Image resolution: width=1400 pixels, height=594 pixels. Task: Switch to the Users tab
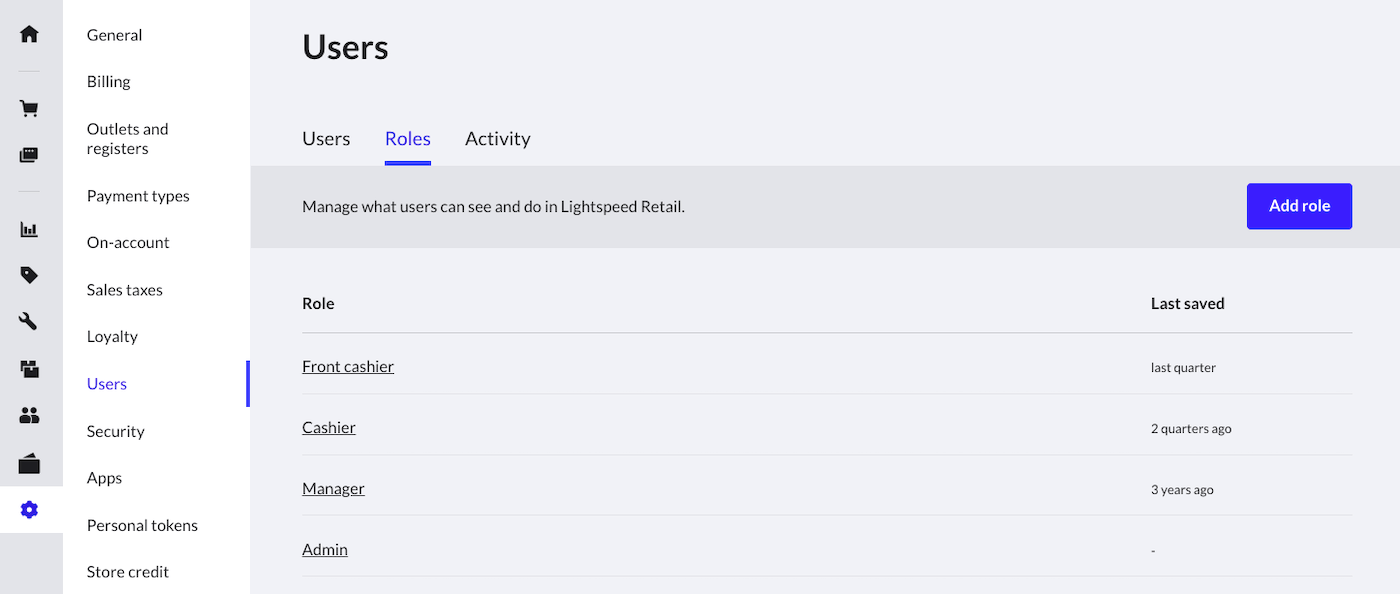coord(326,139)
